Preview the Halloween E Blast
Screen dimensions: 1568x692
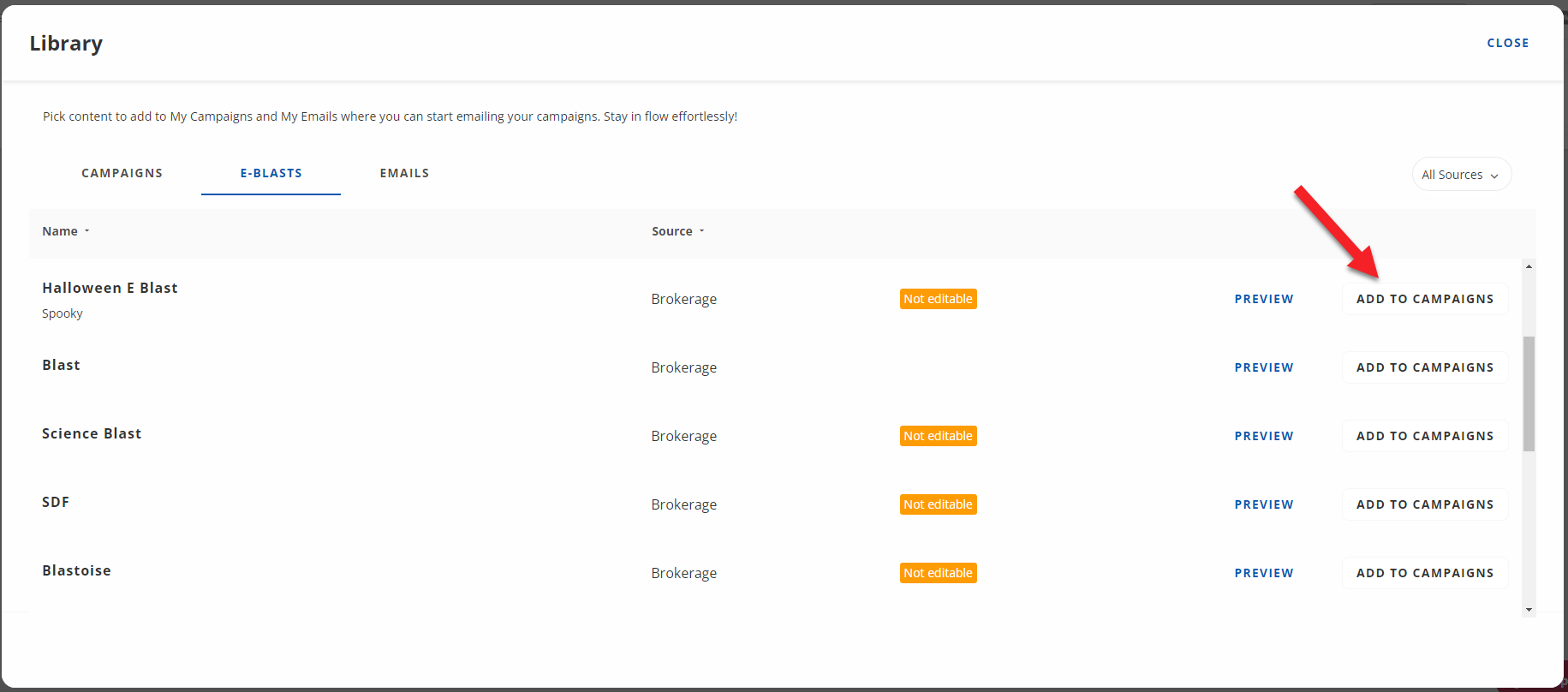click(1263, 299)
